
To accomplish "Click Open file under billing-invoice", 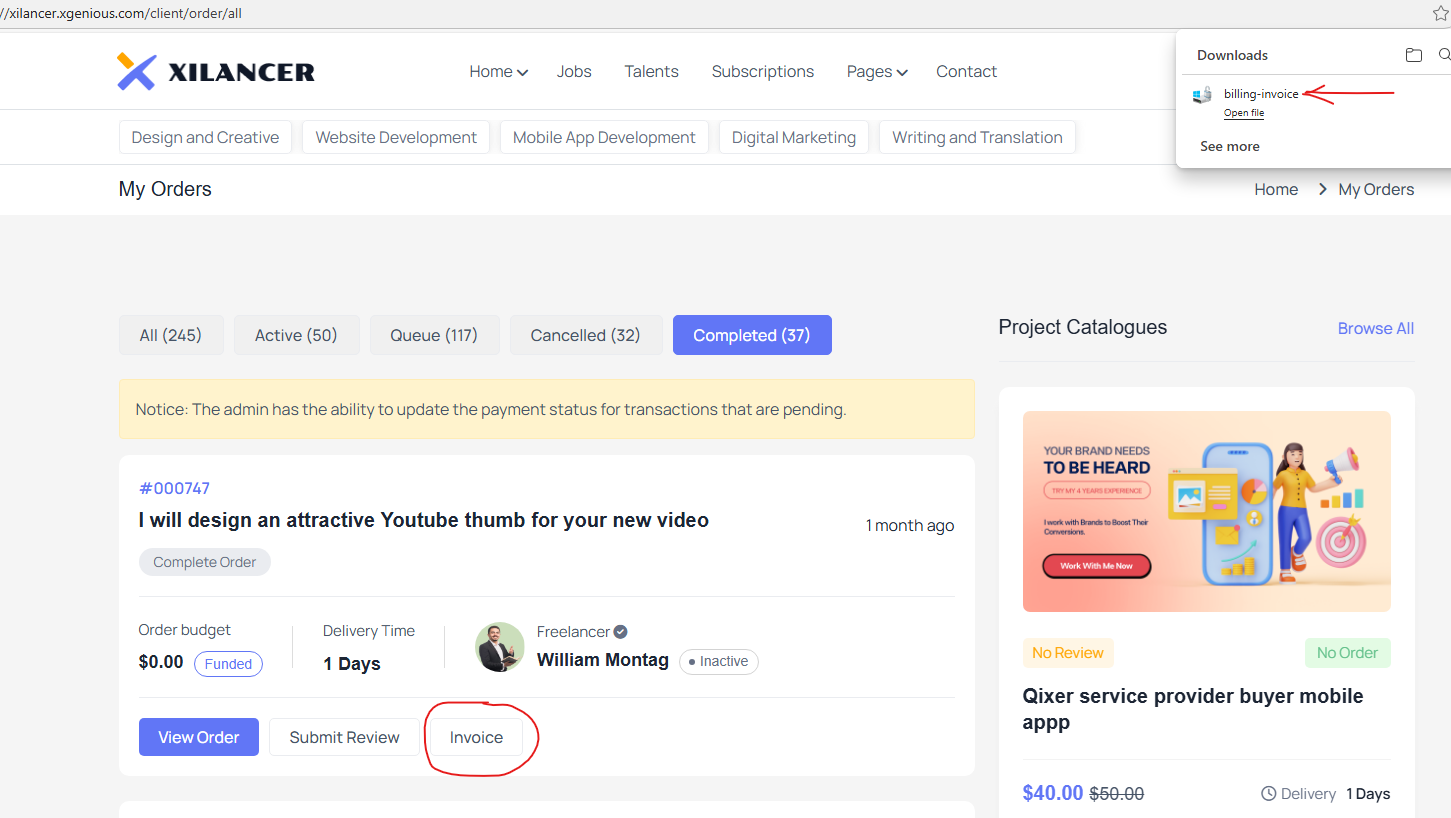I will click(x=1244, y=113).
